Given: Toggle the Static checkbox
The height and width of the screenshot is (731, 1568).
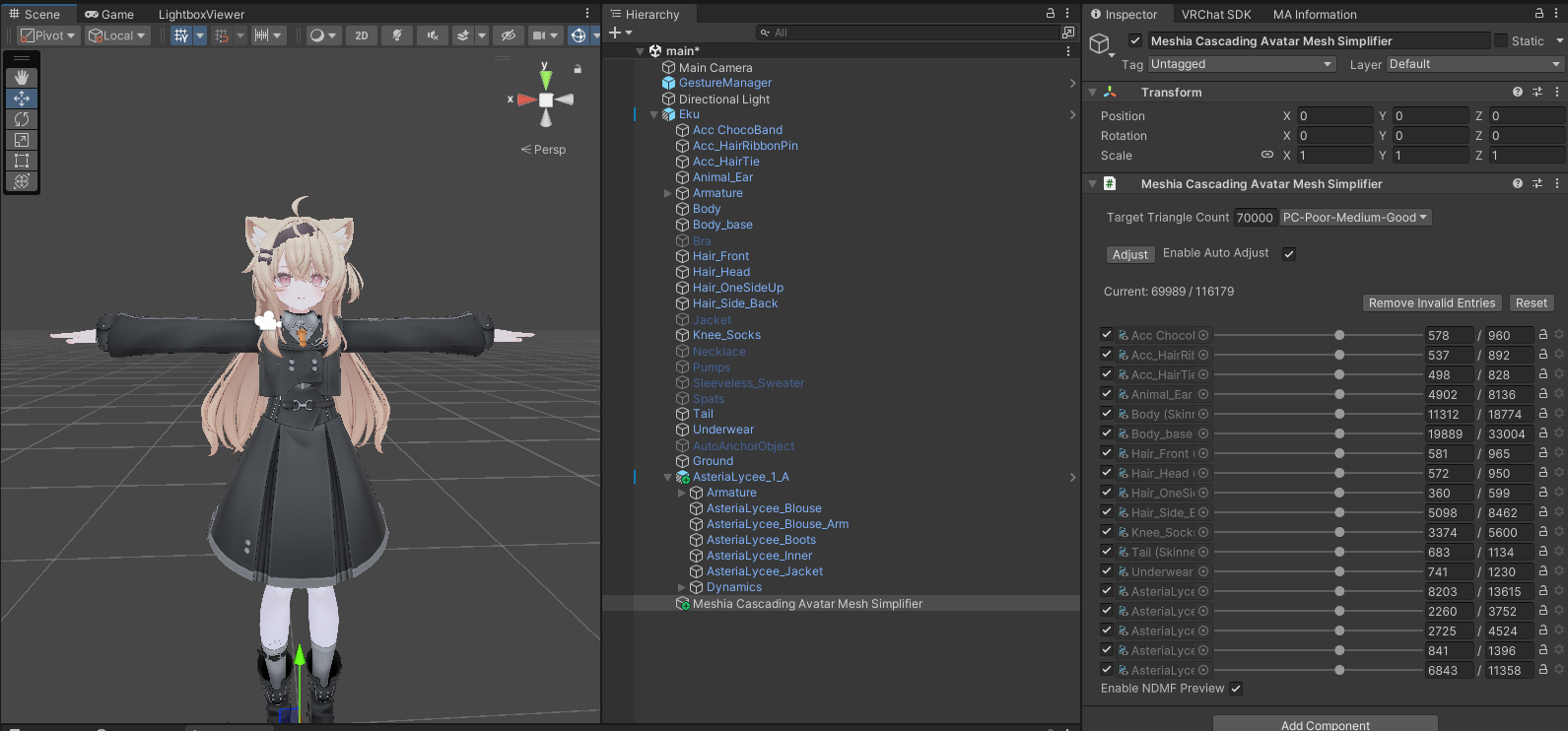Looking at the screenshot, I should click(1501, 40).
